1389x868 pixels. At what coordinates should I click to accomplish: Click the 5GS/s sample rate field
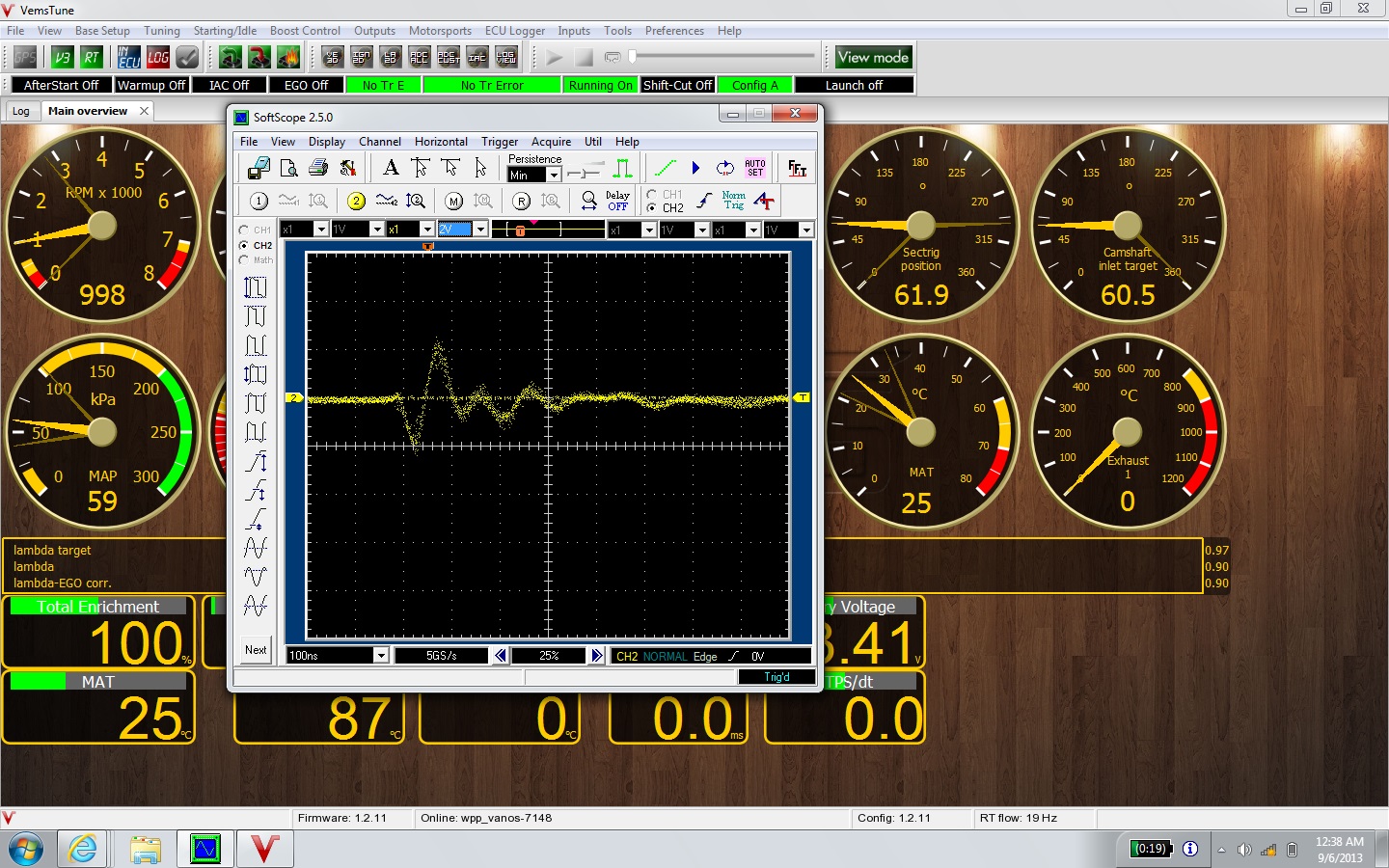point(442,656)
